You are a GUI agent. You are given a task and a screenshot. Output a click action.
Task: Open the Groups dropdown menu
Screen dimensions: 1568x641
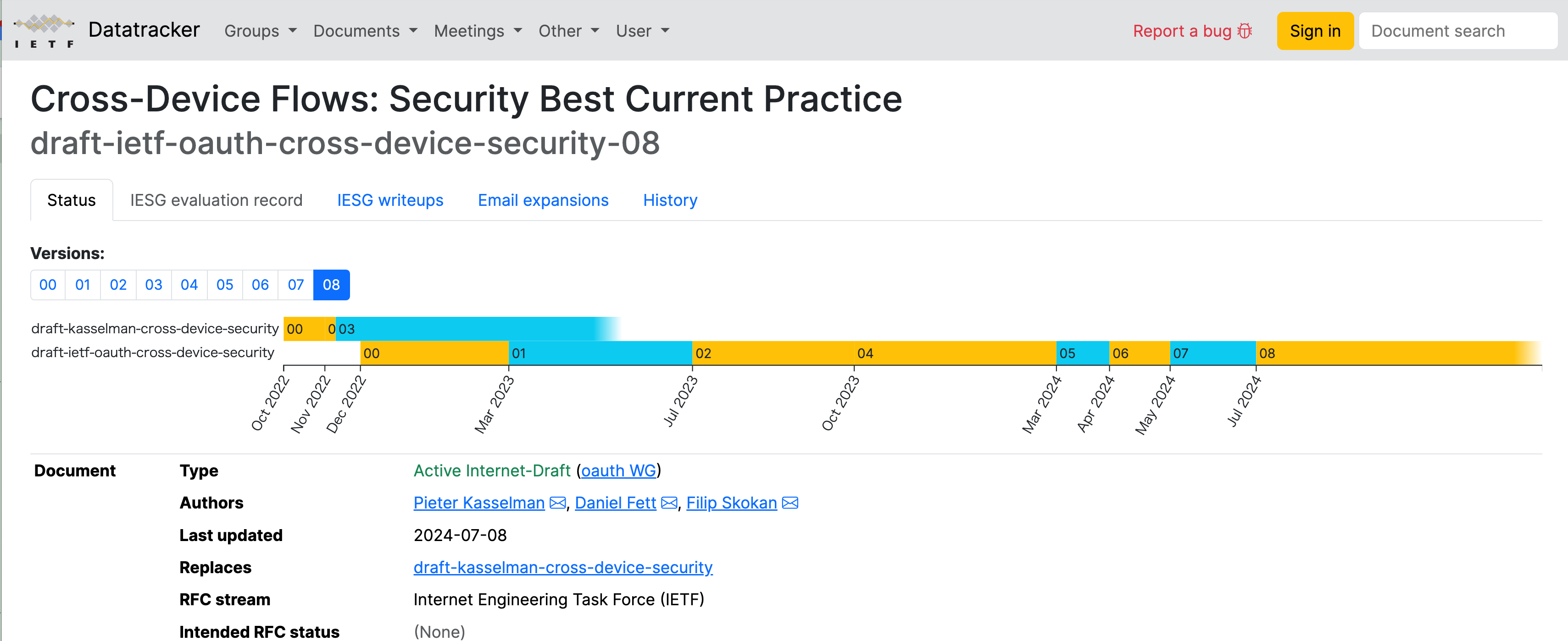(x=261, y=31)
